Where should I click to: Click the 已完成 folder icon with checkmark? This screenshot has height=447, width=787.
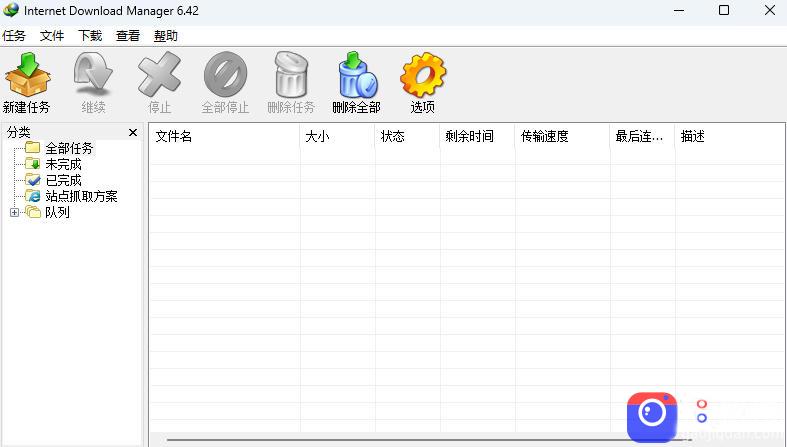[33, 180]
